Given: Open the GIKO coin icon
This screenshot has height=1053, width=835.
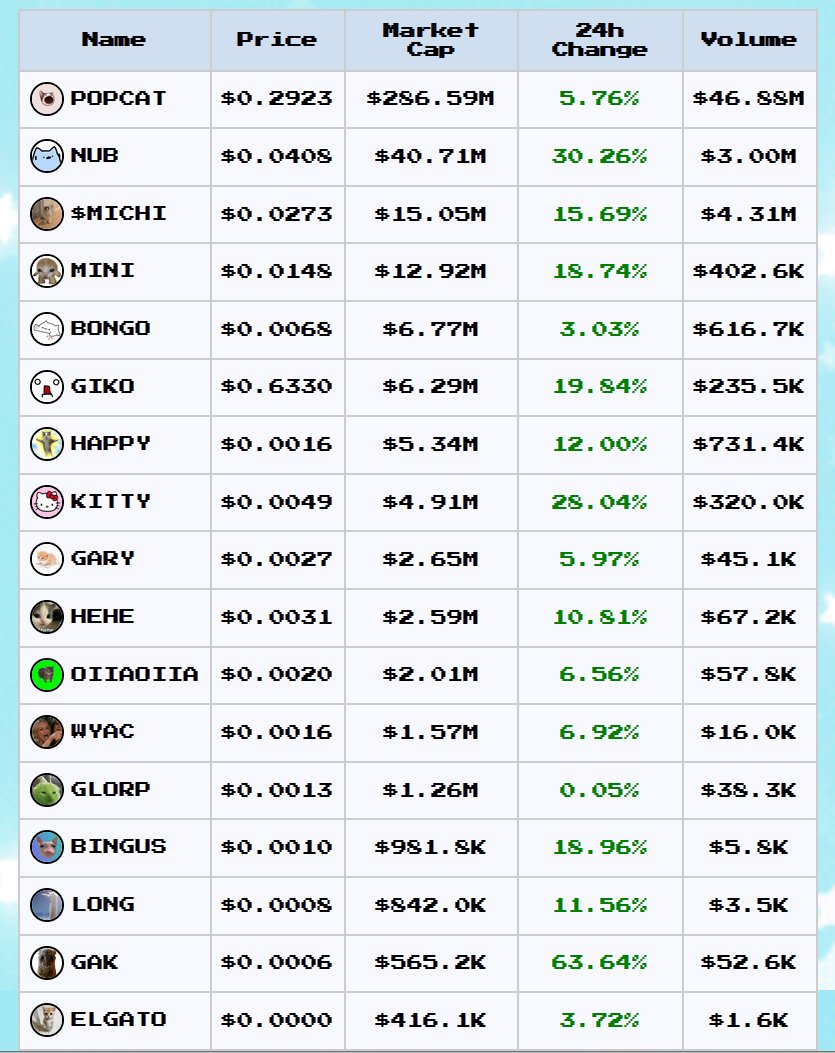Looking at the screenshot, I should (x=46, y=387).
